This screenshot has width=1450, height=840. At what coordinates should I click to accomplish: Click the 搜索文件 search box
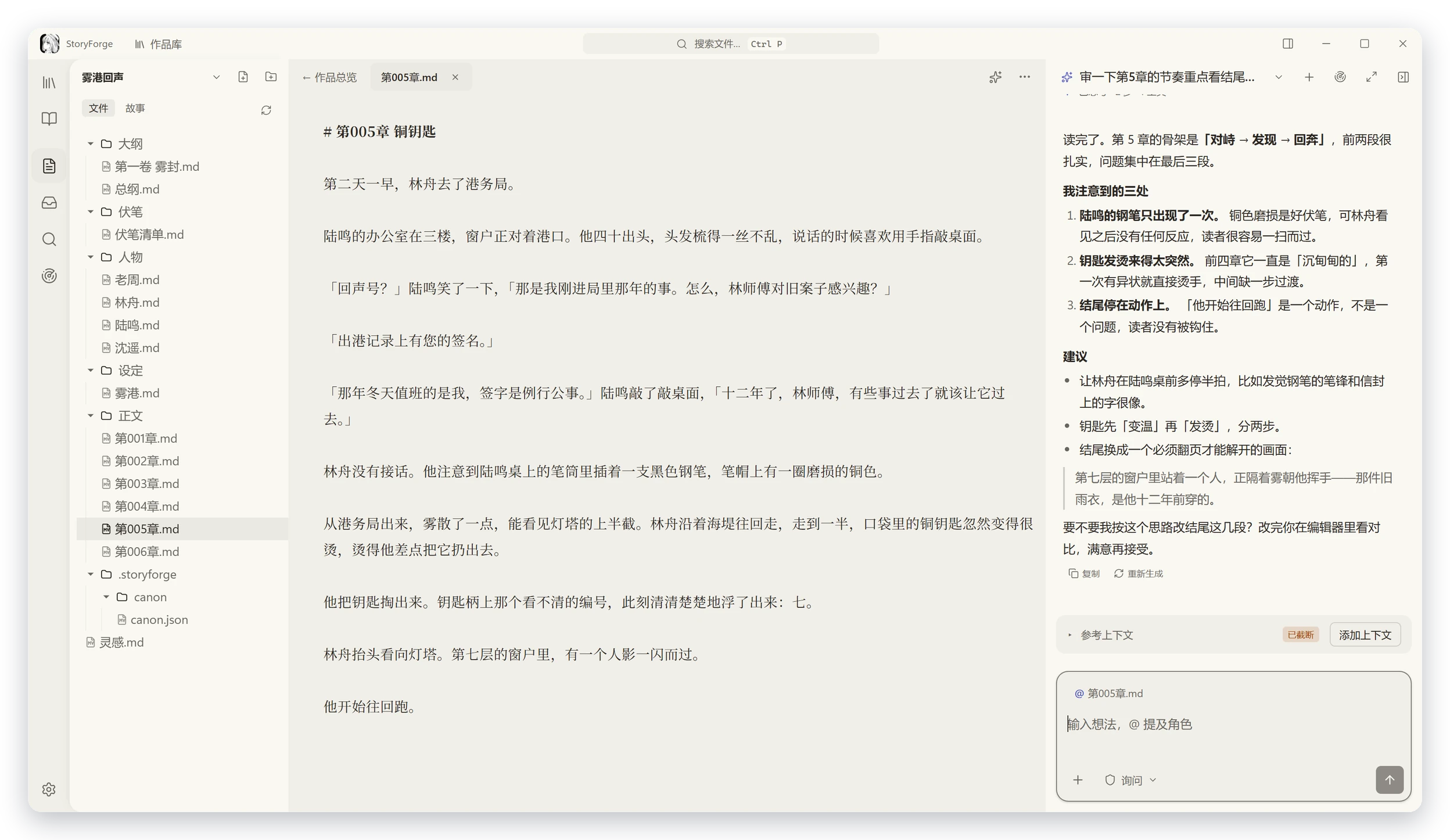730,44
